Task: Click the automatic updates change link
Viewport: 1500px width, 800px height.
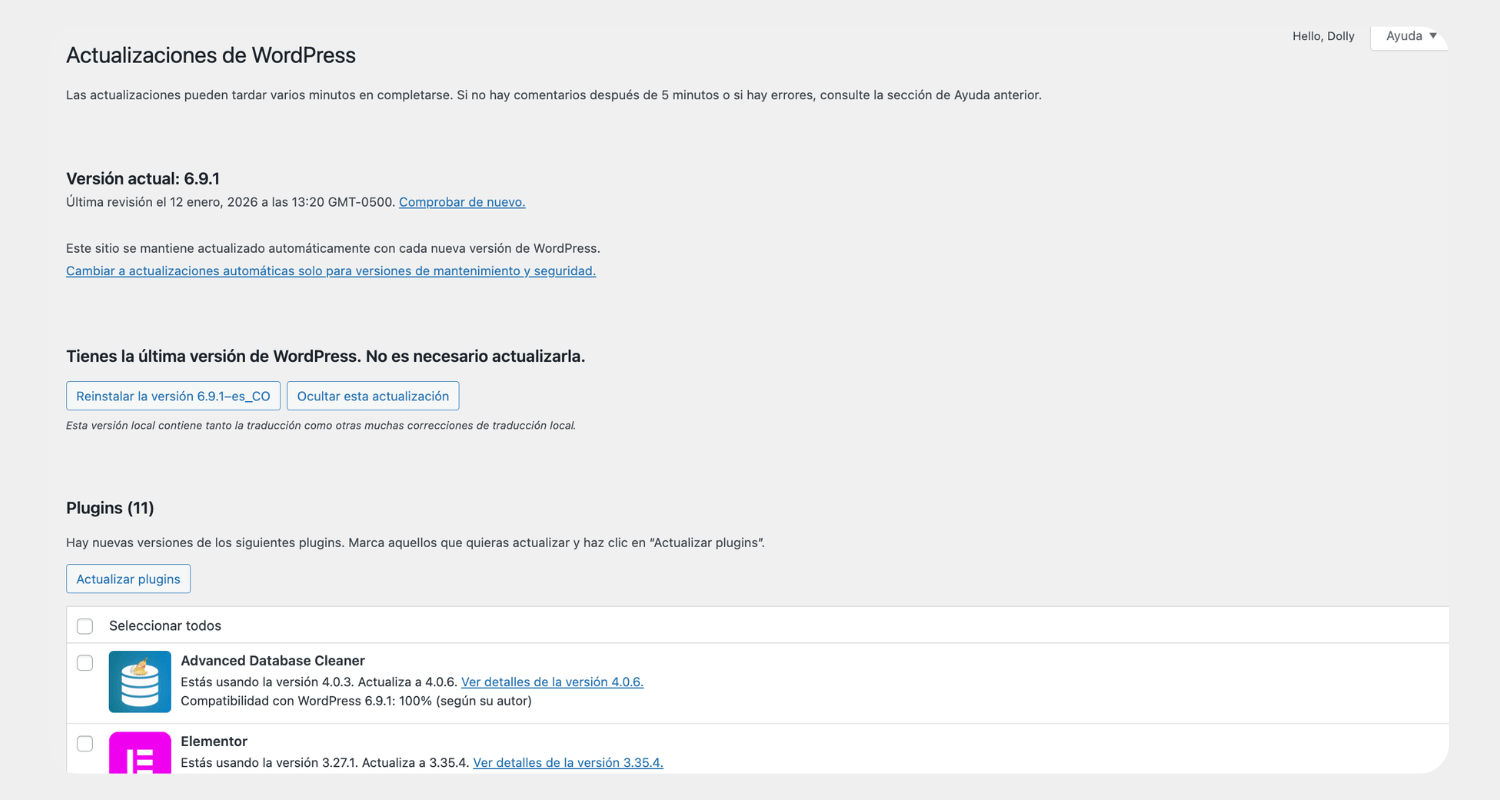Action: click(x=331, y=270)
